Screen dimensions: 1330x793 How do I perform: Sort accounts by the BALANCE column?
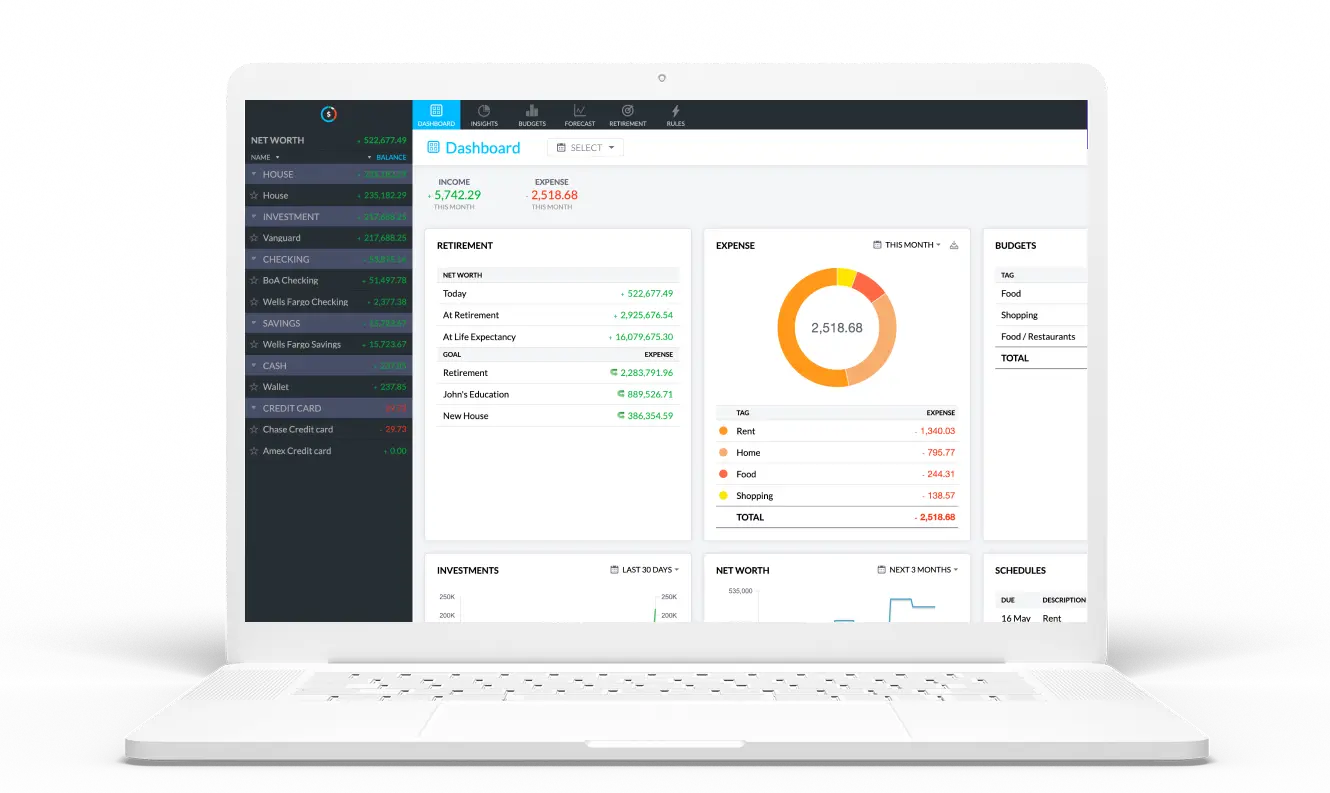tap(390, 157)
